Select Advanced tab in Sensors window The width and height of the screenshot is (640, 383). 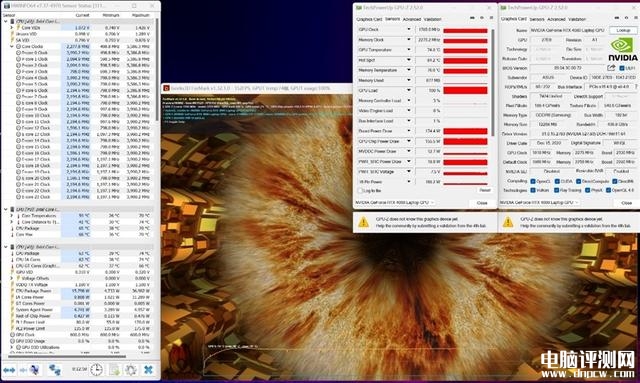point(411,19)
